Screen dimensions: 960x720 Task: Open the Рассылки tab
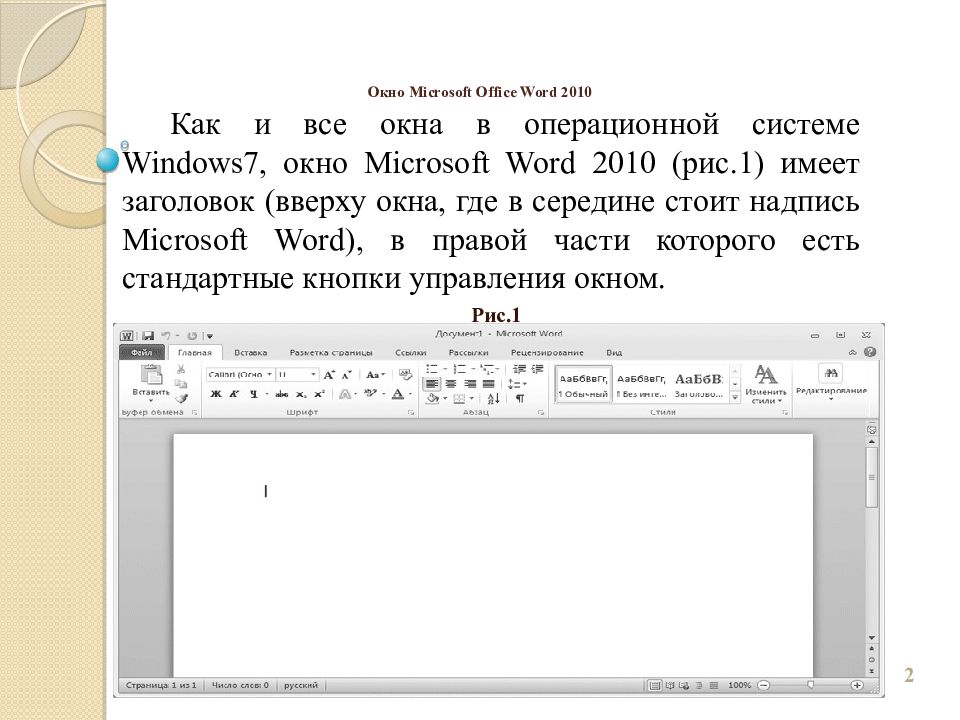point(468,353)
